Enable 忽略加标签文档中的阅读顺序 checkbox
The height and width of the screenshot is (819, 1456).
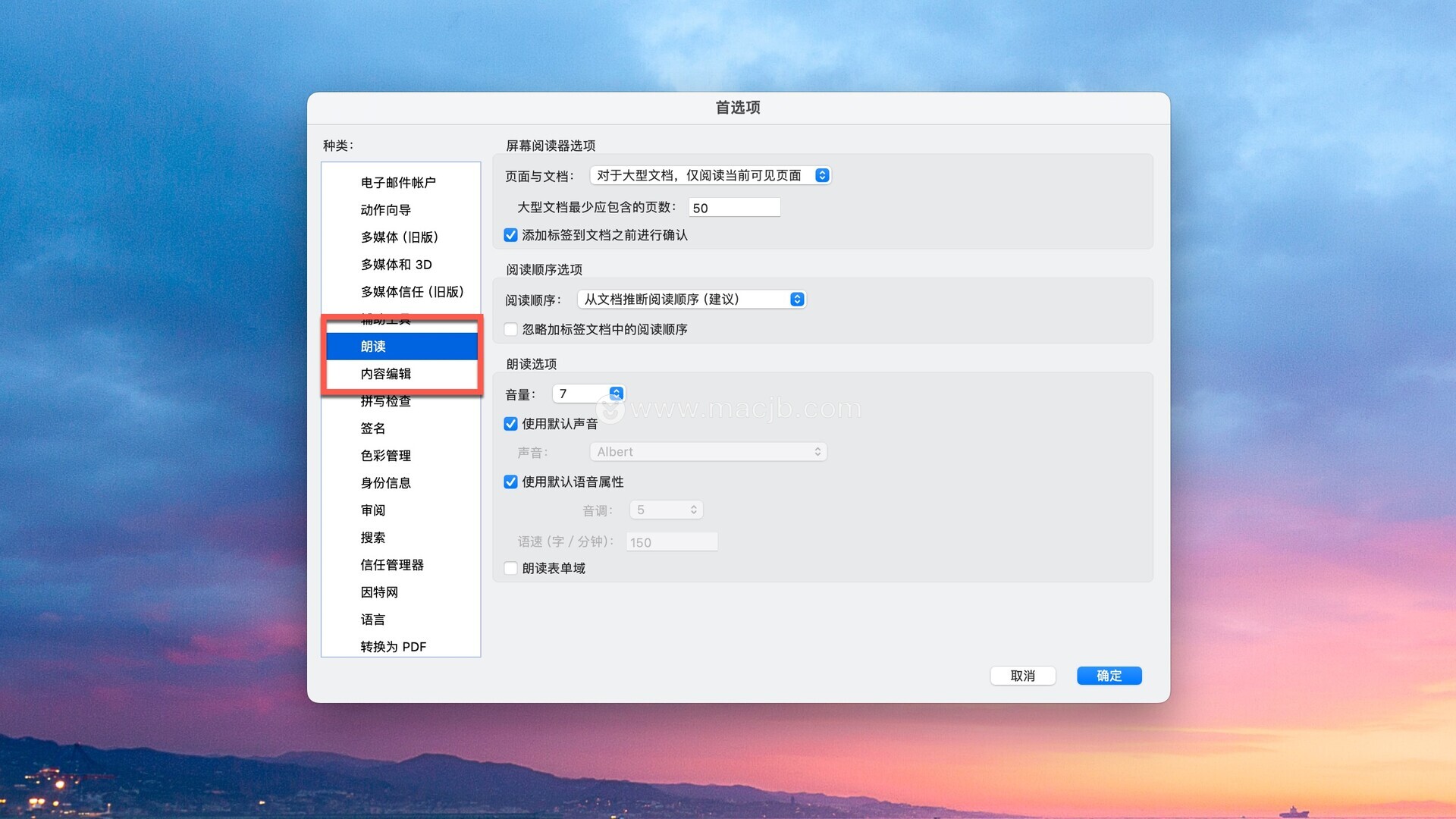(511, 329)
